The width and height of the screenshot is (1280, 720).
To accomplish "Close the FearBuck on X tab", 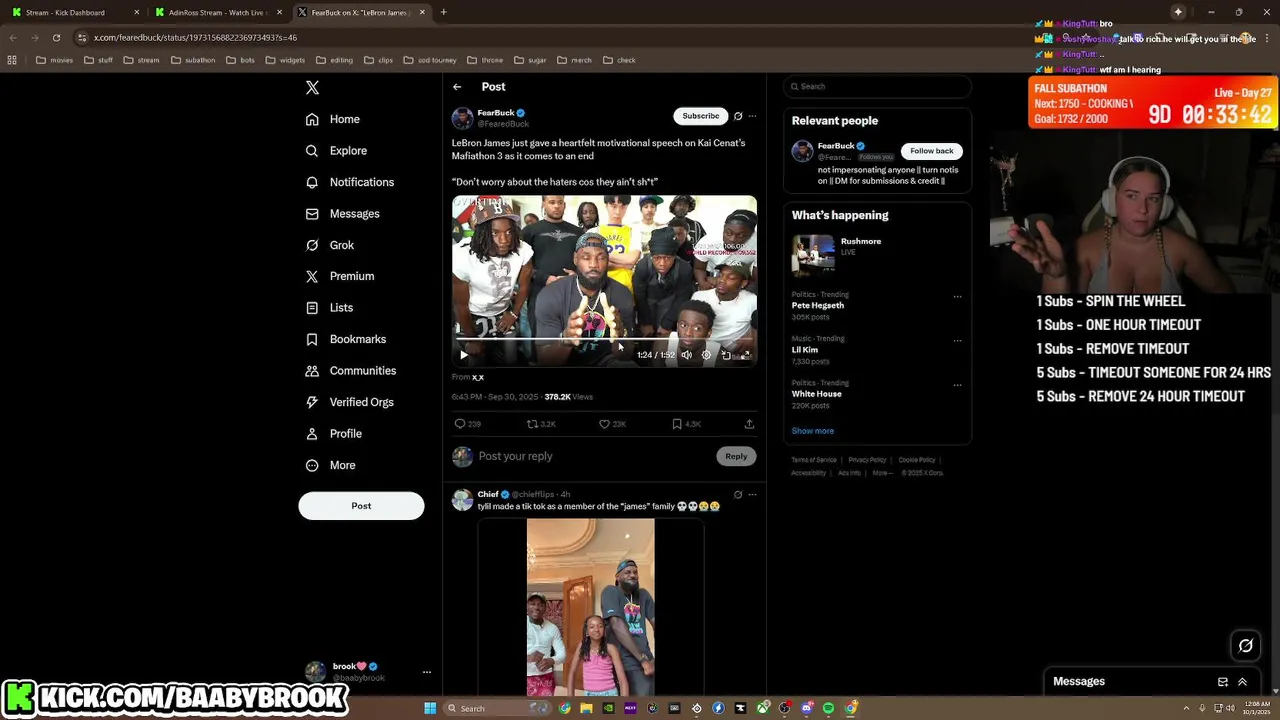I will [x=423, y=12].
